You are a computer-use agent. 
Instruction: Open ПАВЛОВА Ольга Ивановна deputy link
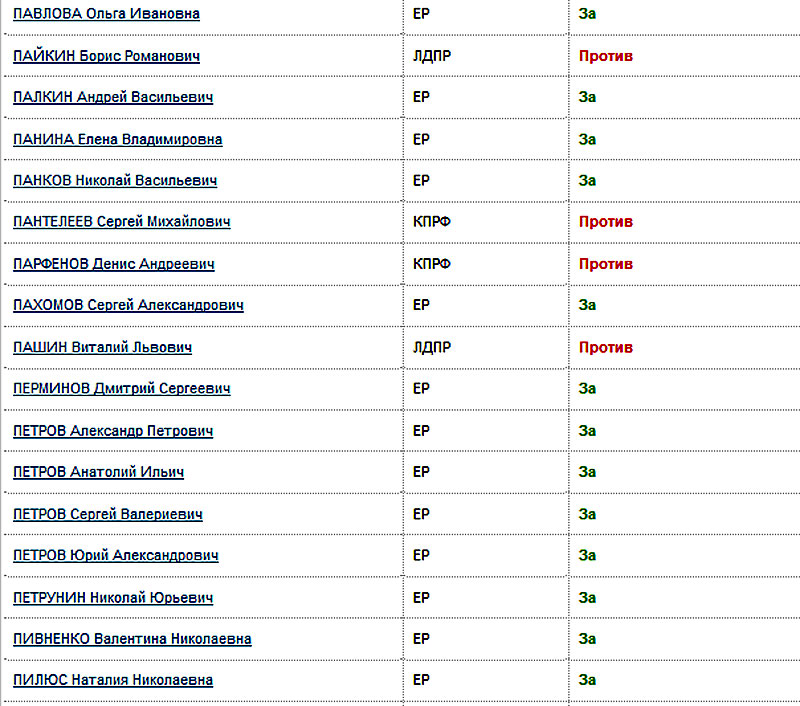tap(106, 14)
